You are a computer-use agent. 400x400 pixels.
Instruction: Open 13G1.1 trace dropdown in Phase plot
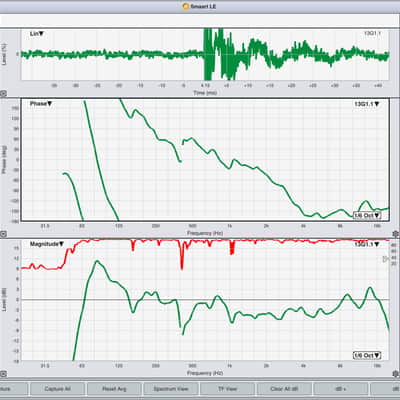click(x=367, y=104)
